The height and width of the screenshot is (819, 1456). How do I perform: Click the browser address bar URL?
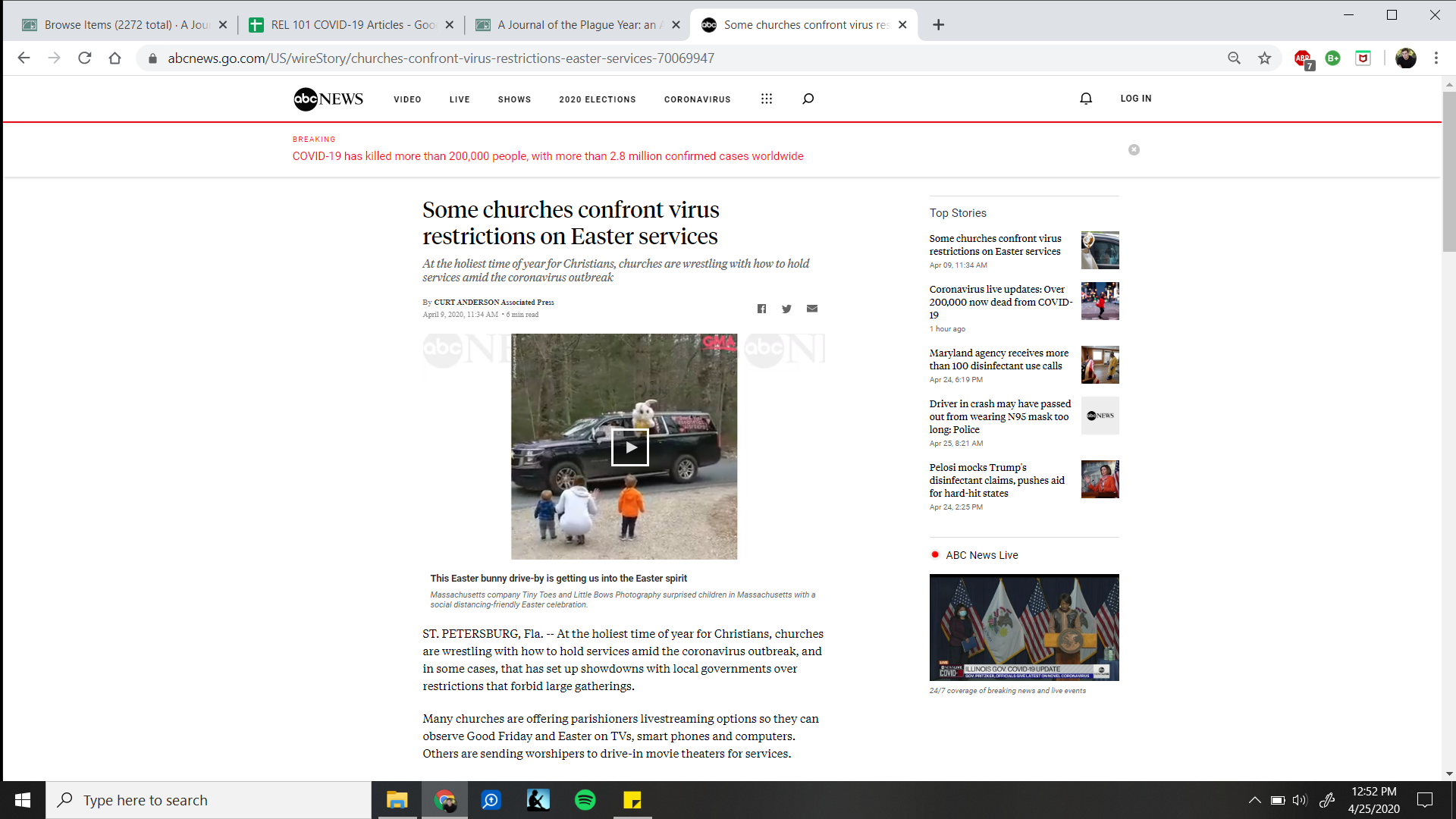point(440,58)
